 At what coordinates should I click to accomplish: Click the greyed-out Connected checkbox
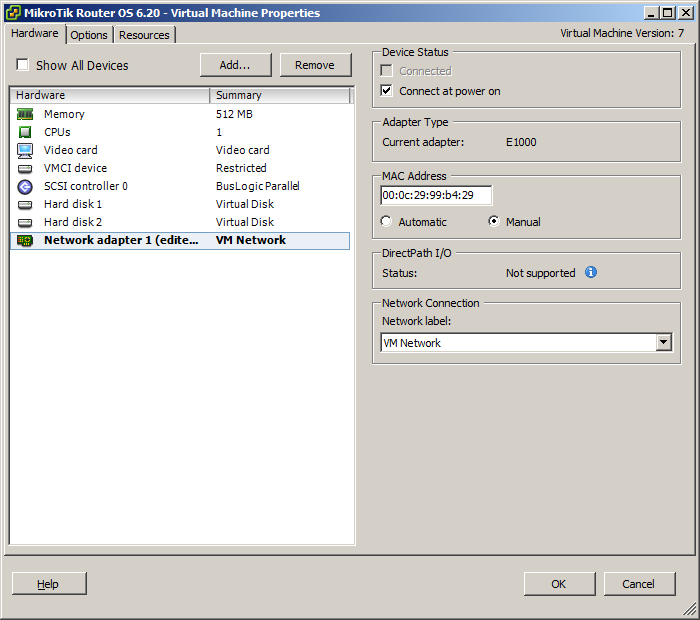[387, 71]
